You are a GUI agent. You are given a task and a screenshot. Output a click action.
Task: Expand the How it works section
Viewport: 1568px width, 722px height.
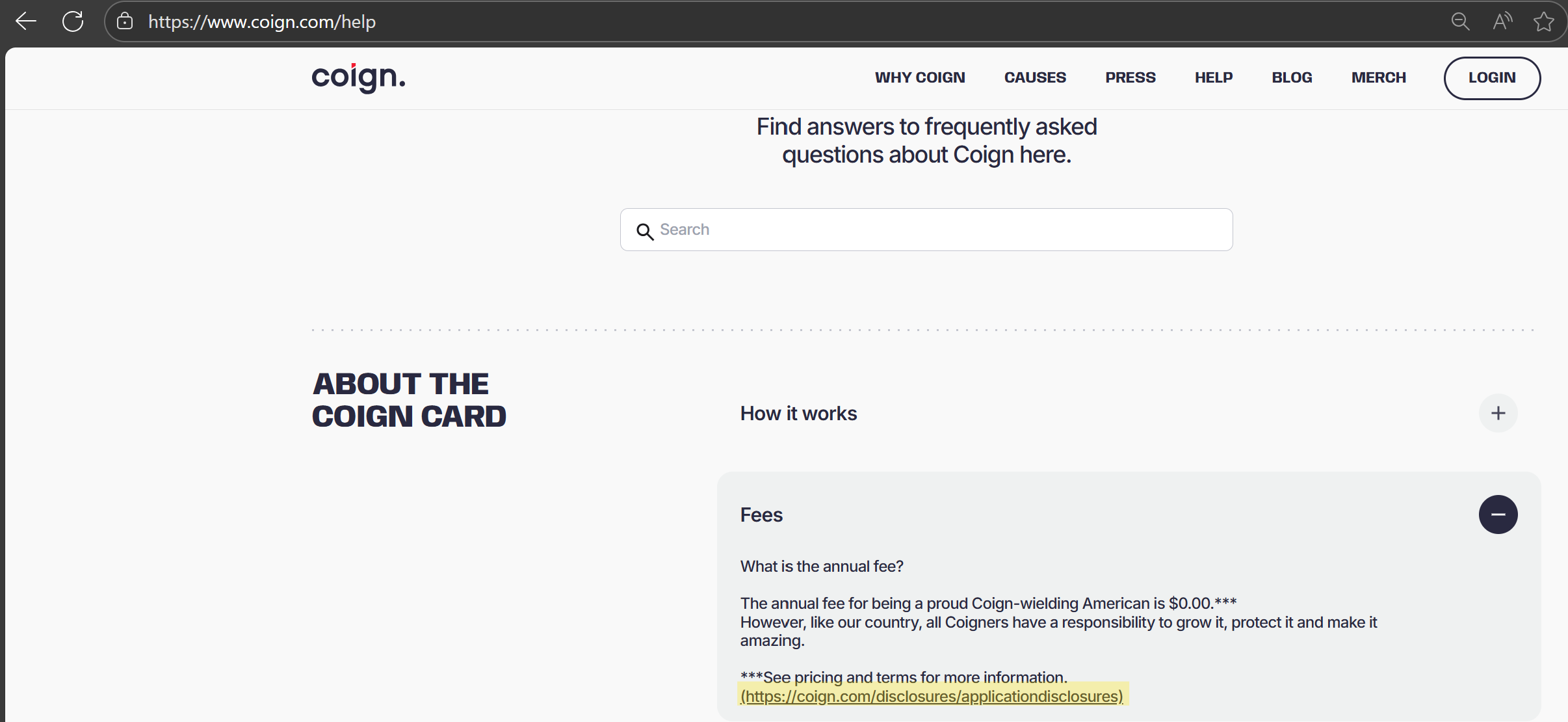1498,413
